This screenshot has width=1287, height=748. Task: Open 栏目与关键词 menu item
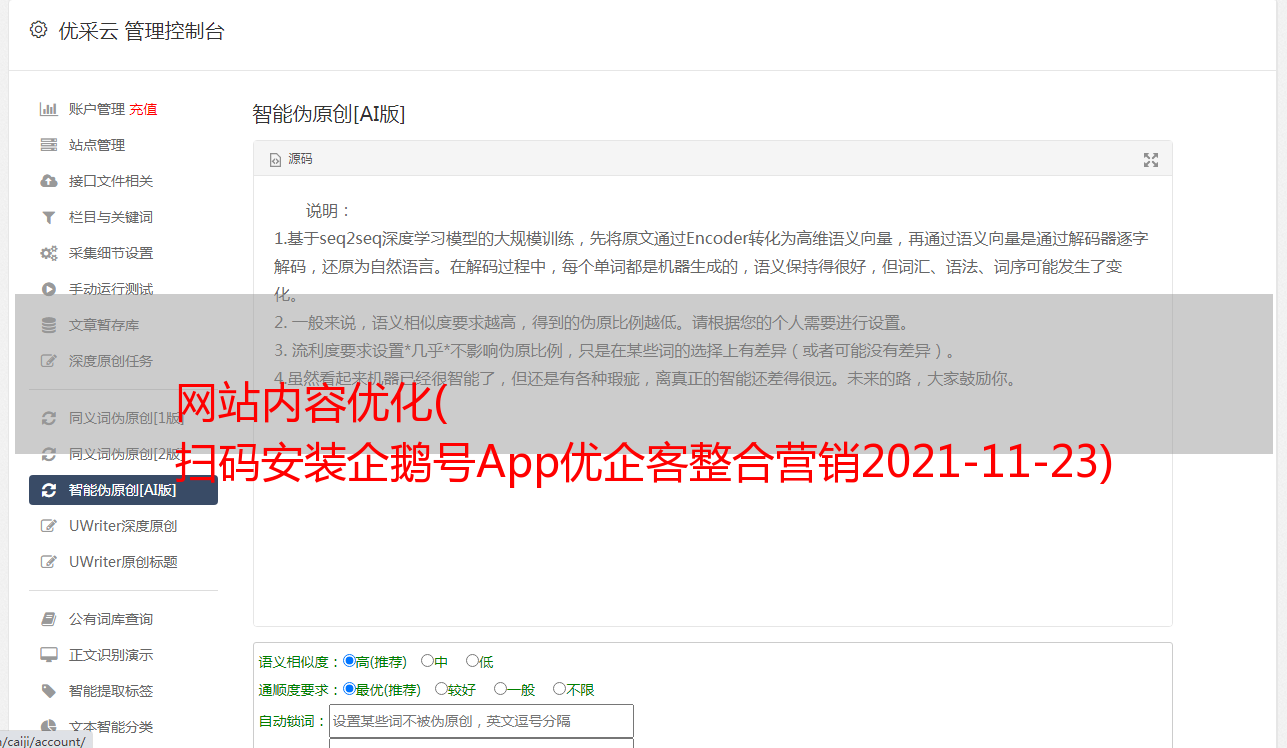[111, 217]
